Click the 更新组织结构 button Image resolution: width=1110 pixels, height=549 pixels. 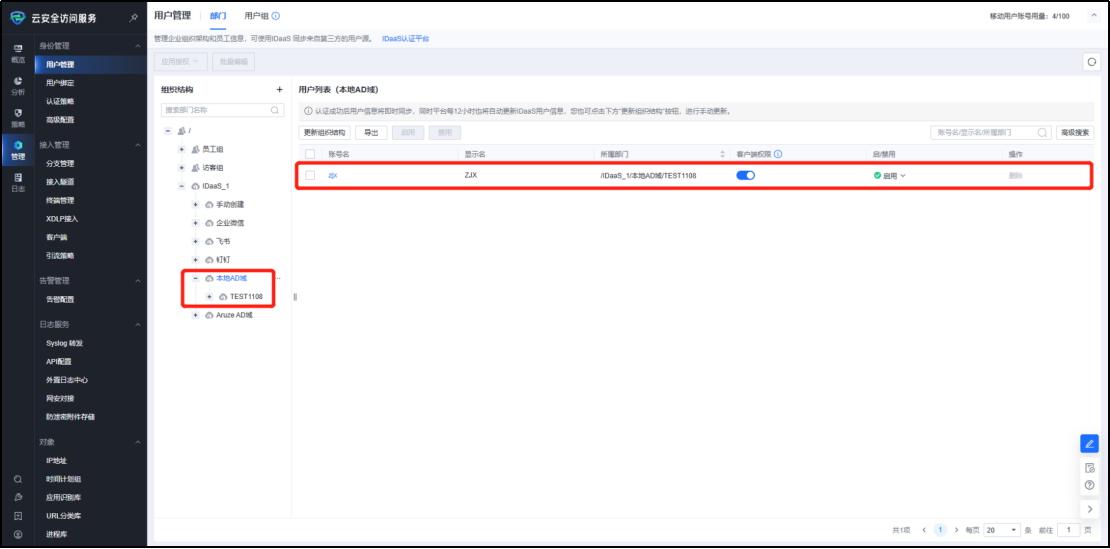(324, 132)
